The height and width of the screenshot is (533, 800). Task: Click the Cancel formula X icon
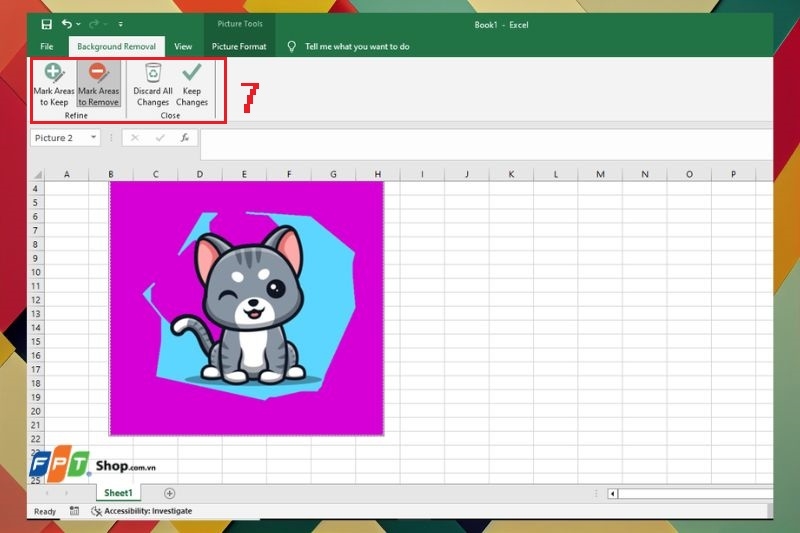point(135,138)
